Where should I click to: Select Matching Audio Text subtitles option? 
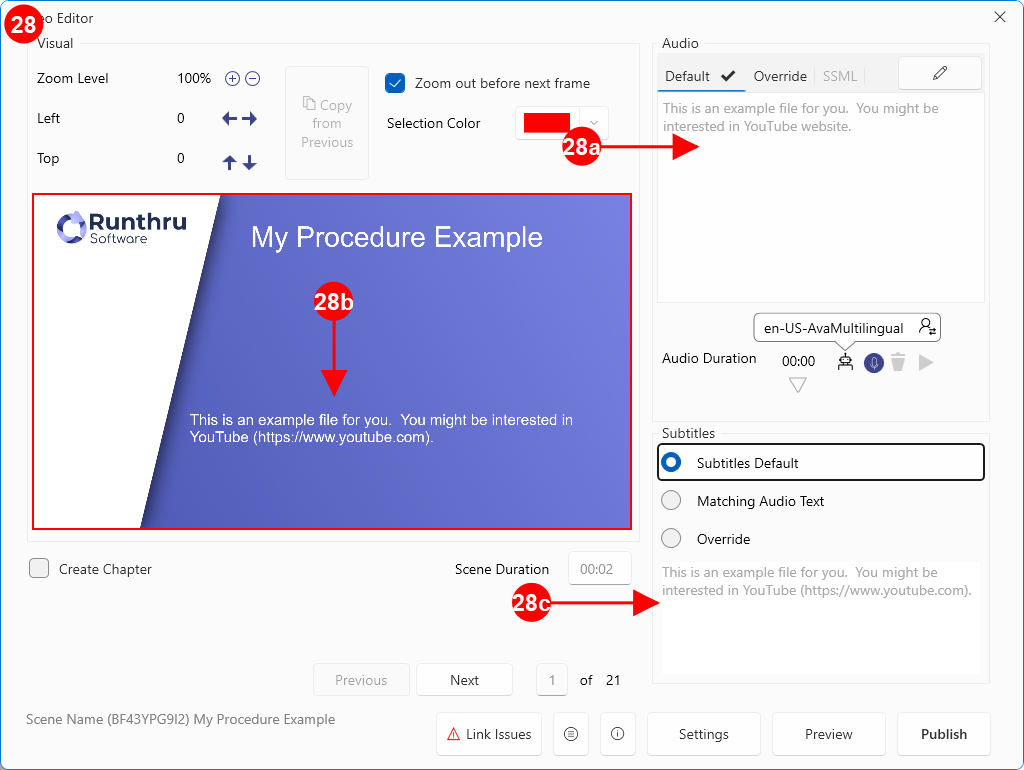tap(672, 501)
